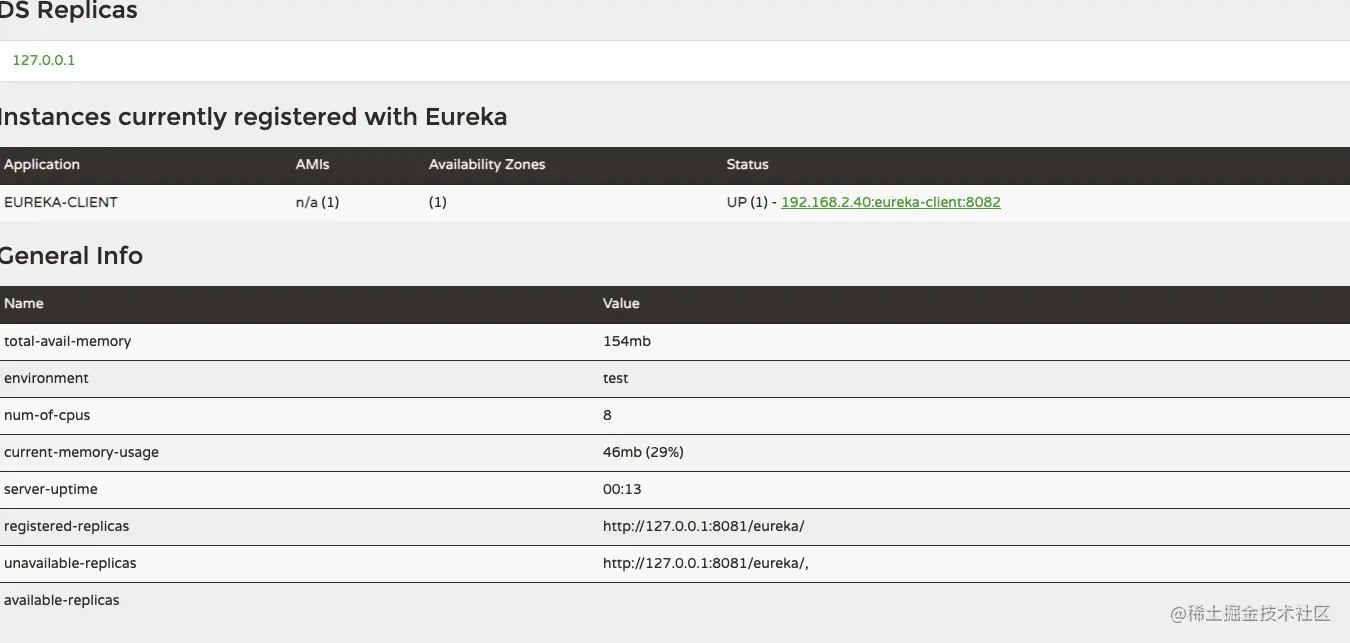Click the AMIs column header
The height and width of the screenshot is (643, 1350).
pos(312,165)
